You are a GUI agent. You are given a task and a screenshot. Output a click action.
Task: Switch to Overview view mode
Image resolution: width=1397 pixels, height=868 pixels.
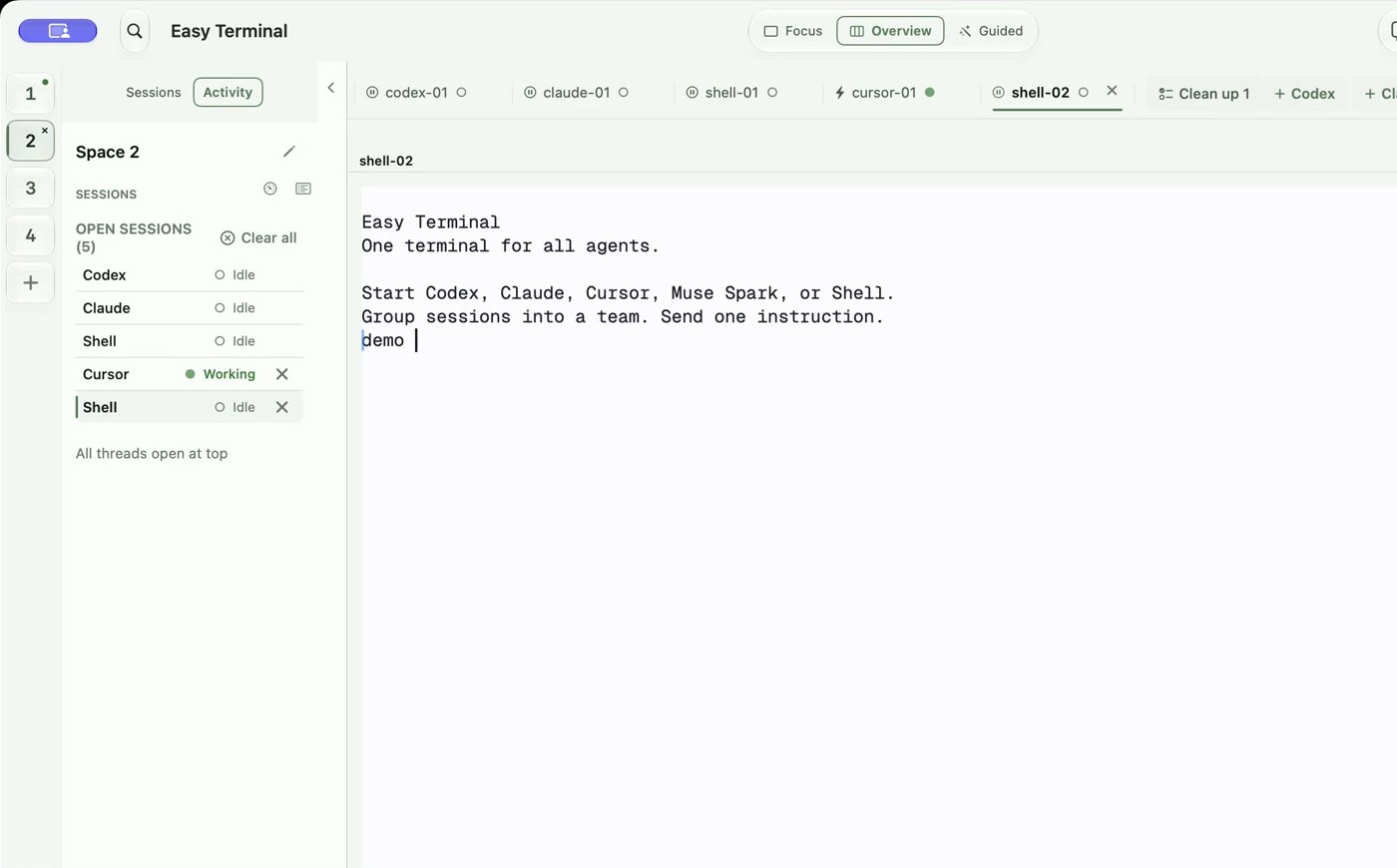point(890,31)
